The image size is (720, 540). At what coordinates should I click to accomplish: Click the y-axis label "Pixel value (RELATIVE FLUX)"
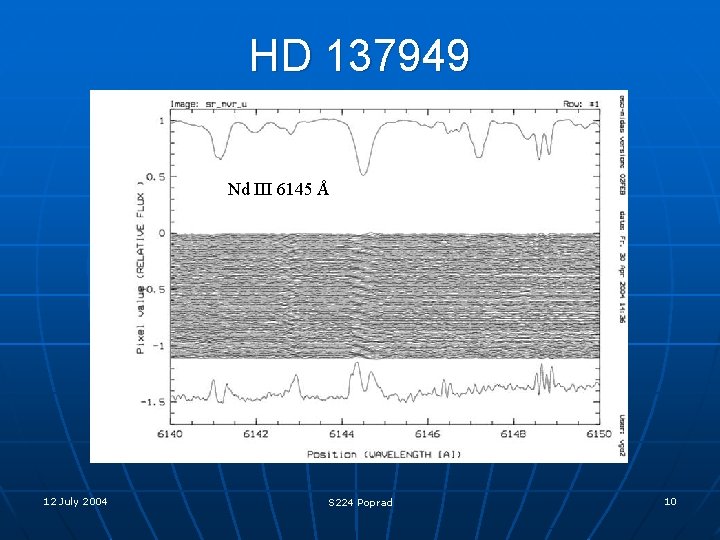140,267
